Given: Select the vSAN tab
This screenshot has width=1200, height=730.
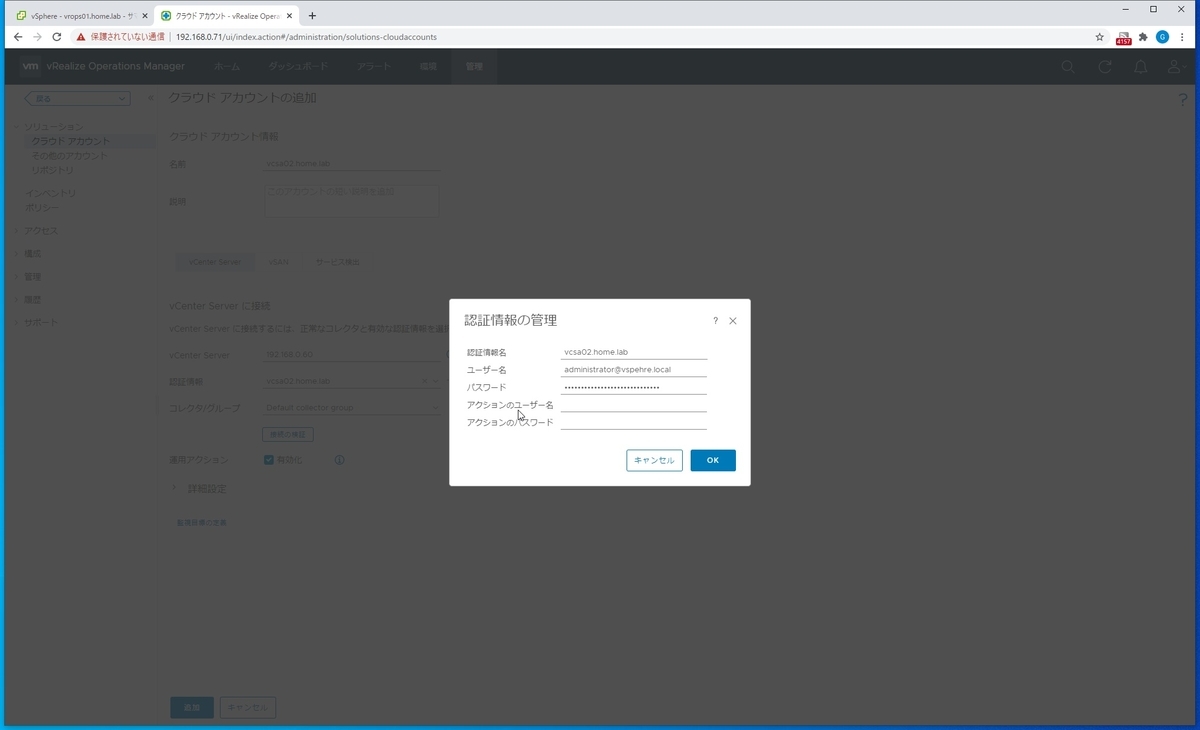Looking at the screenshot, I should click(x=278, y=262).
